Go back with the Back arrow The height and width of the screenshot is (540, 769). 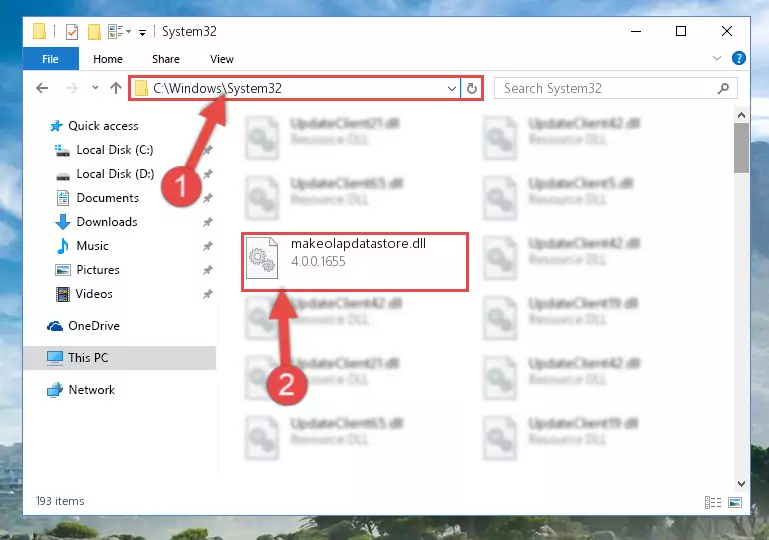[x=42, y=88]
